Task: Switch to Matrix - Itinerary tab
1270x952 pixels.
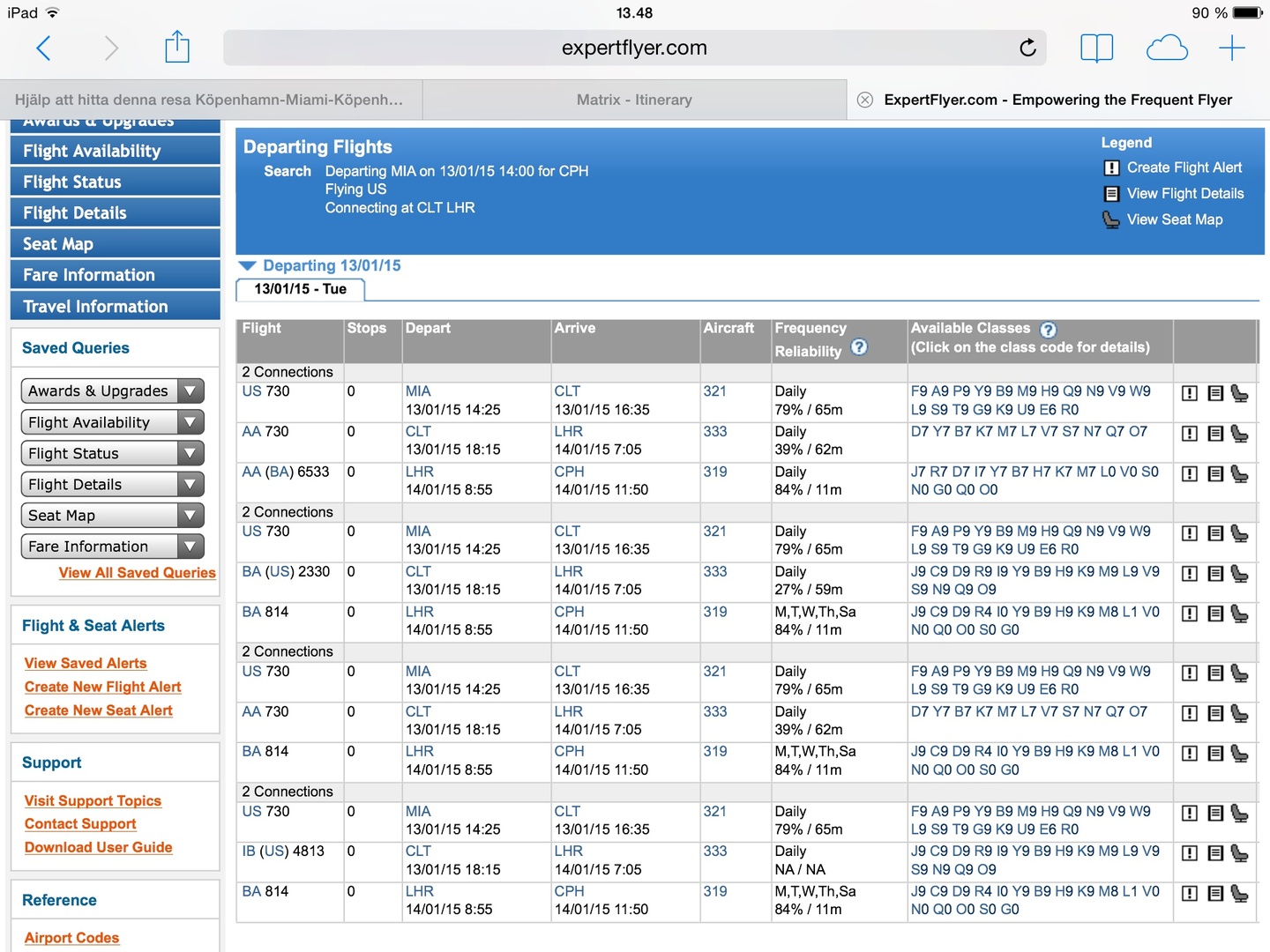Action: [634, 100]
